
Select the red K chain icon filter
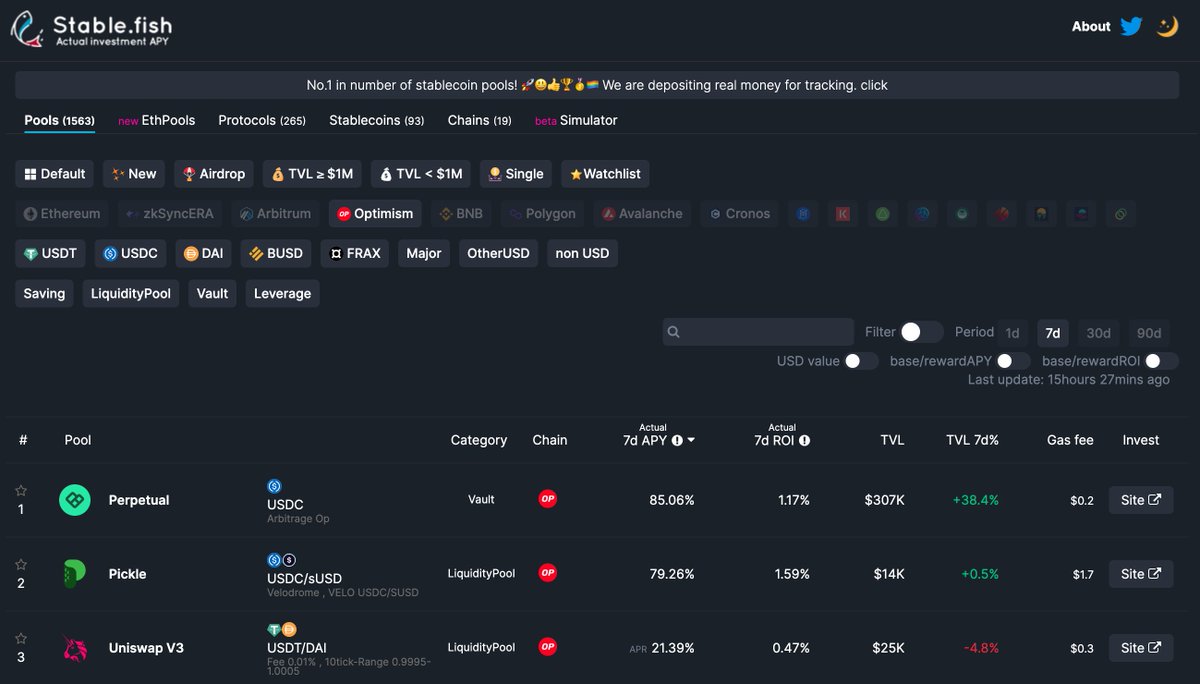coord(843,214)
